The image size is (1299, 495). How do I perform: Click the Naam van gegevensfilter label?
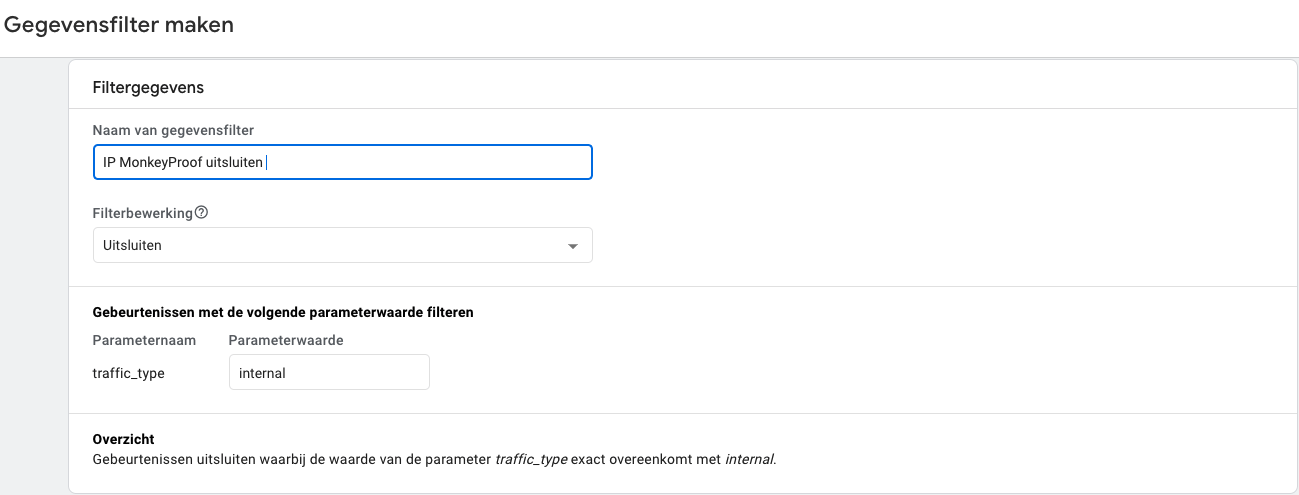(x=173, y=130)
